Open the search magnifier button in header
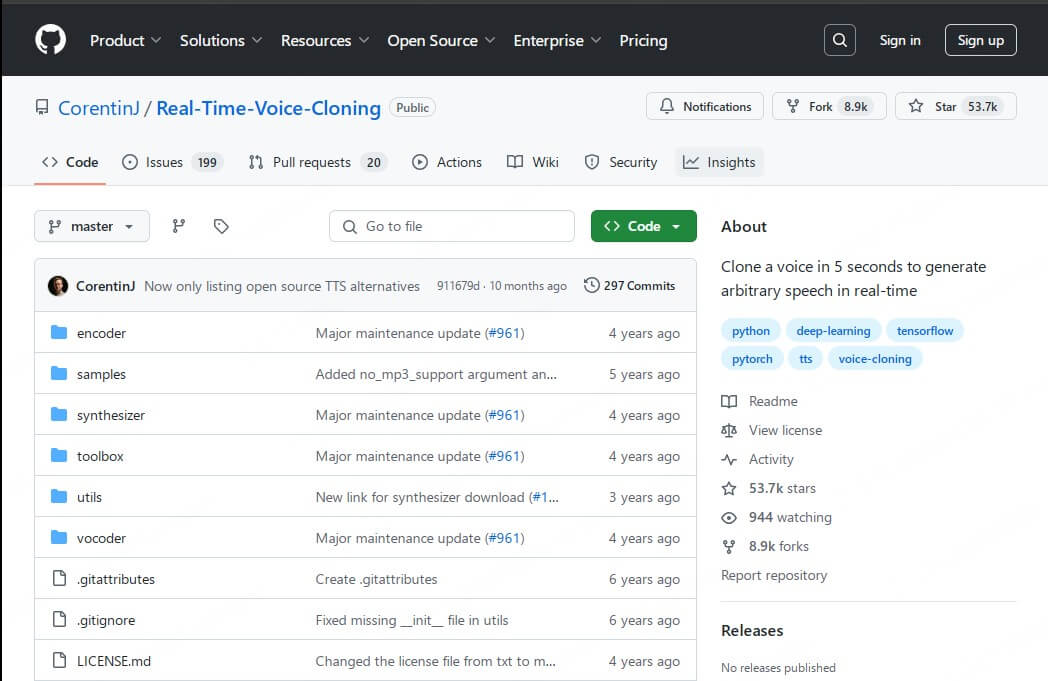1048x681 pixels. pos(839,40)
